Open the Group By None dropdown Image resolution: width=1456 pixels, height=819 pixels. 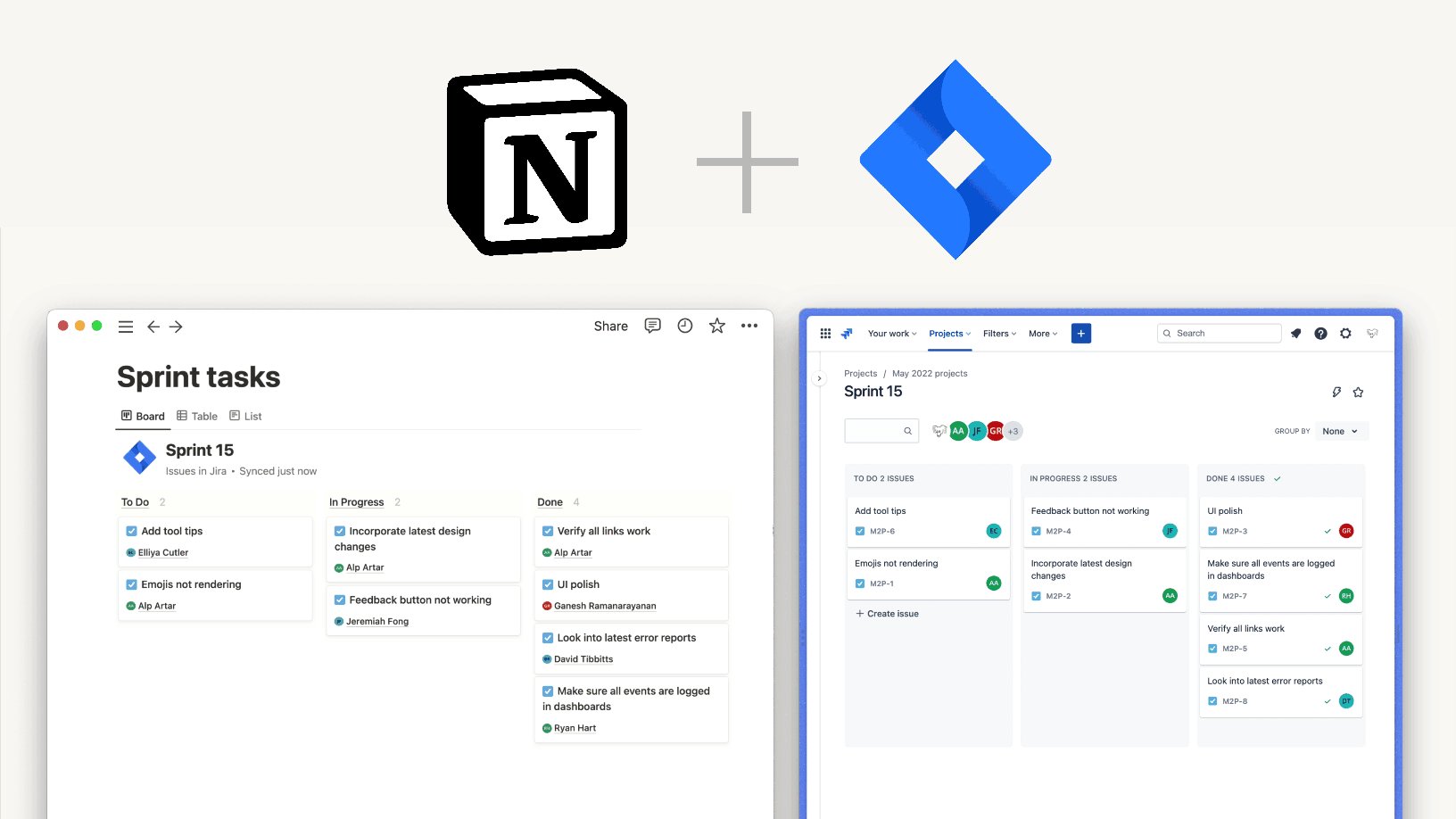1341,431
